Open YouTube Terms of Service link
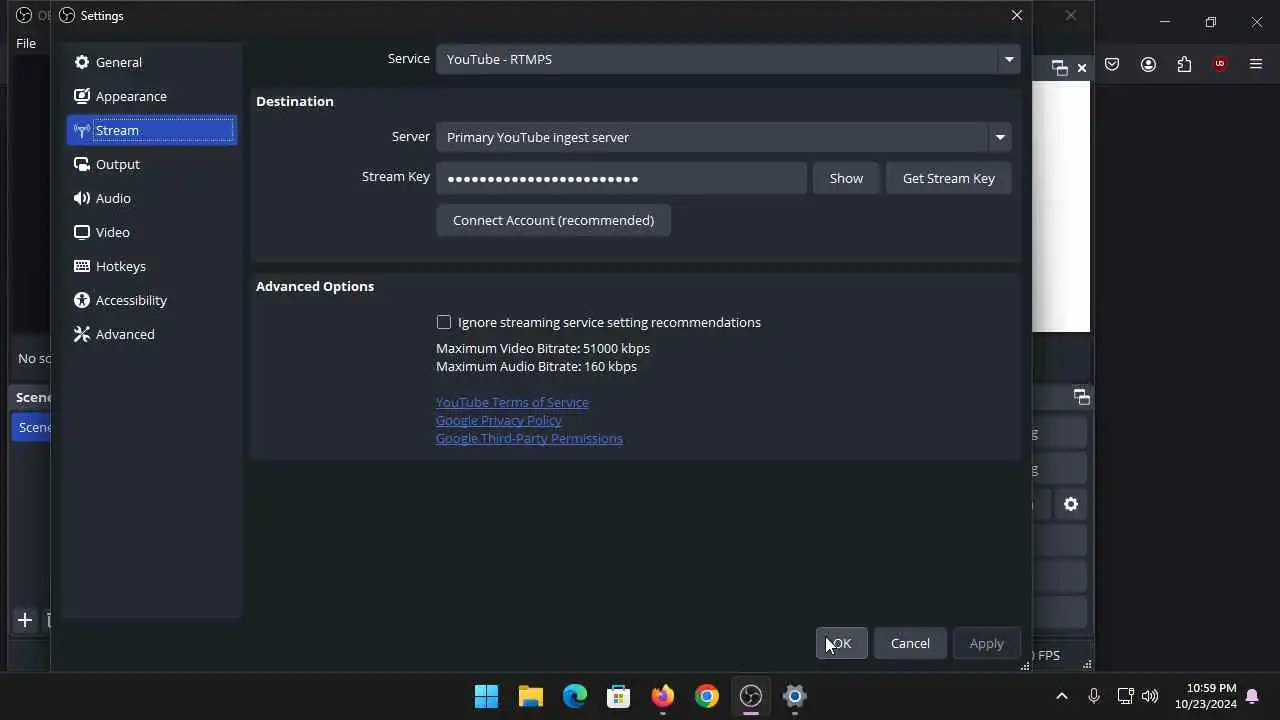The image size is (1280, 720). (512, 402)
